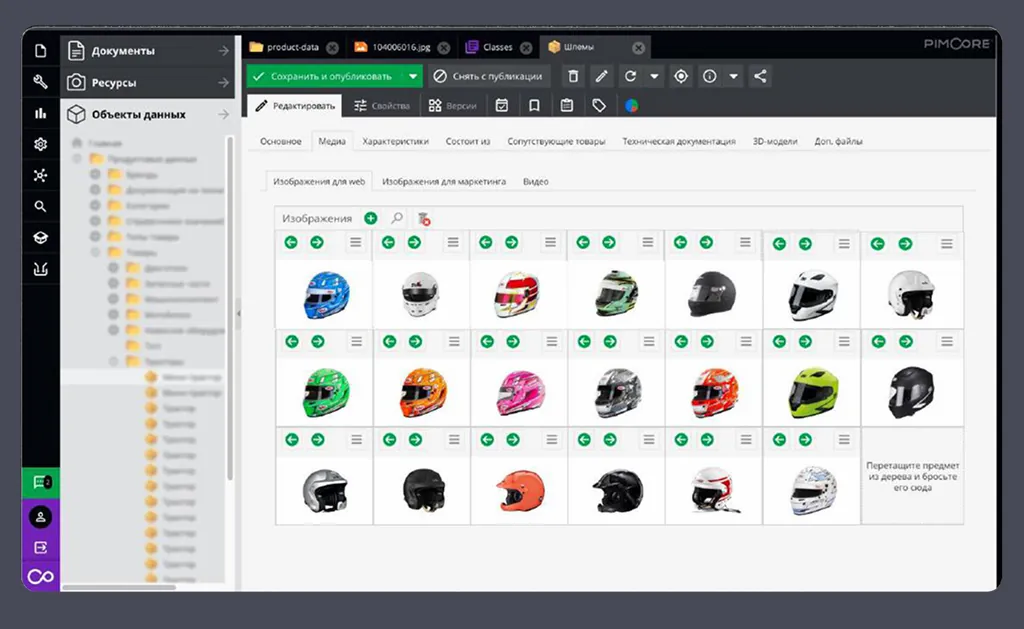Image resolution: width=1024 pixels, height=629 pixels.
Task: Move blue helmet left with arrow
Action: click(291, 242)
